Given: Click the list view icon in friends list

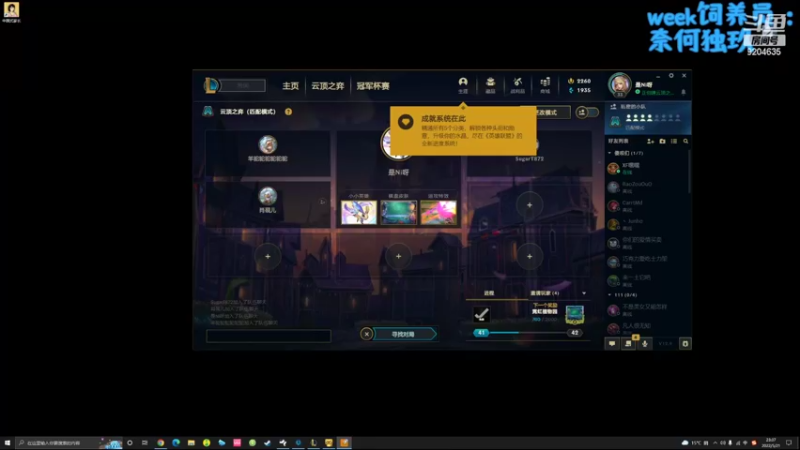Looking at the screenshot, I should pos(674,141).
